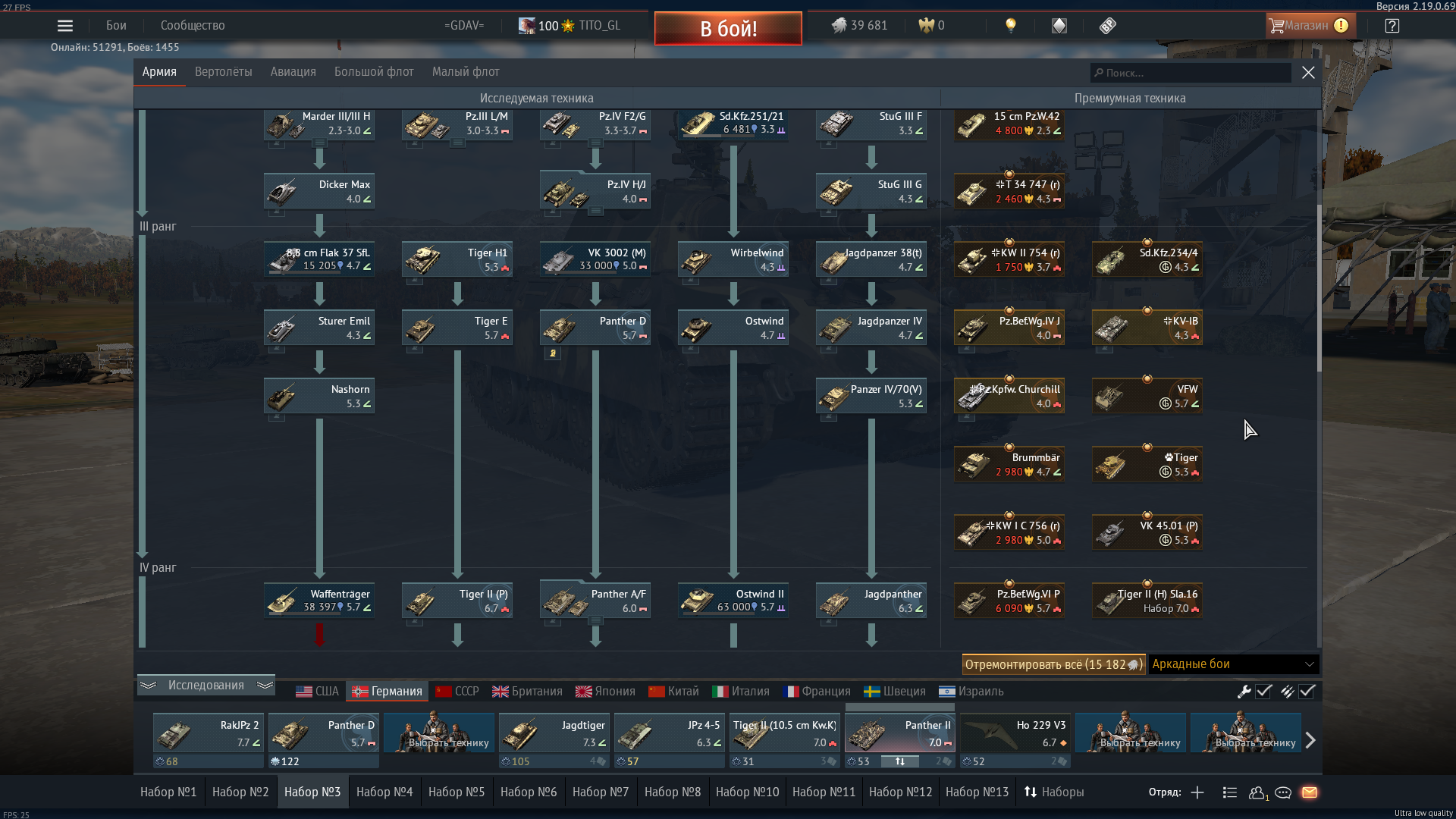
Task: Open the chat bubble icon
Action: pyautogui.click(x=1283, y=792)
